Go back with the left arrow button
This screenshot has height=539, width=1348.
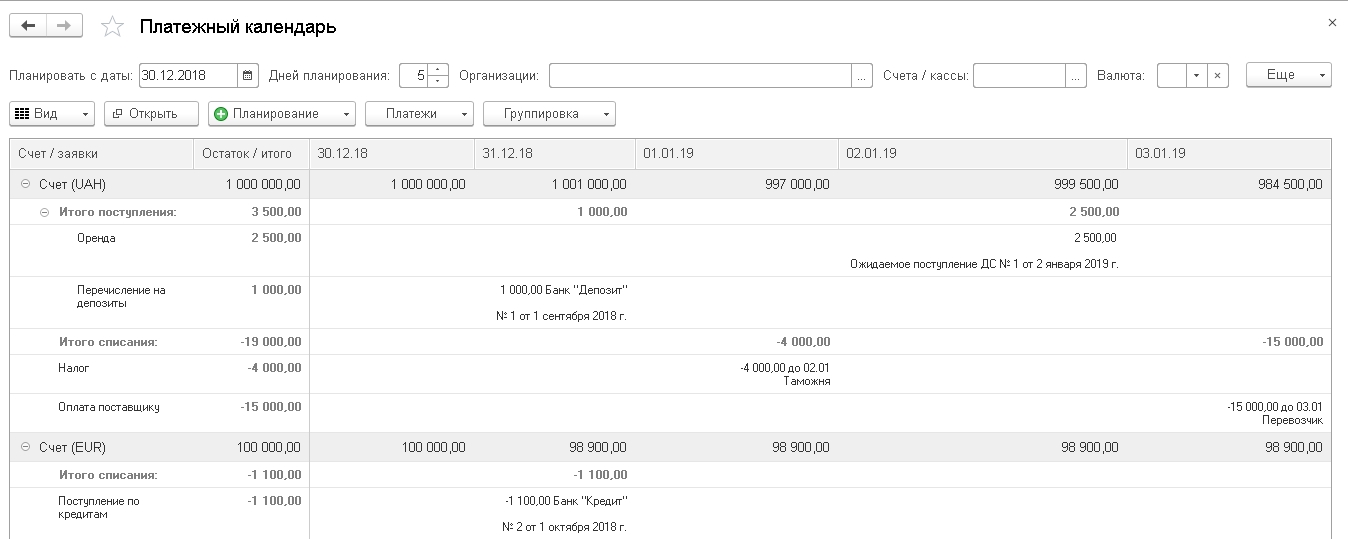click(28, 26)
